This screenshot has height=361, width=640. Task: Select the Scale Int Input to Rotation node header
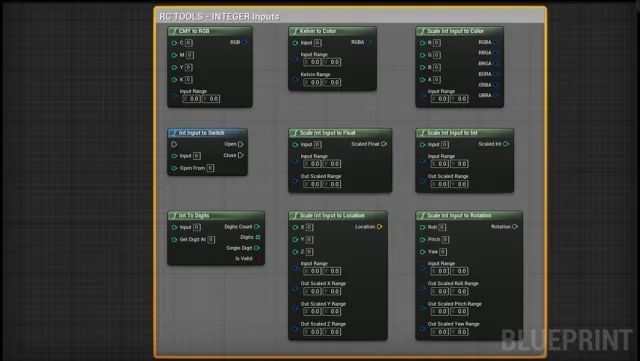[469, 215]
